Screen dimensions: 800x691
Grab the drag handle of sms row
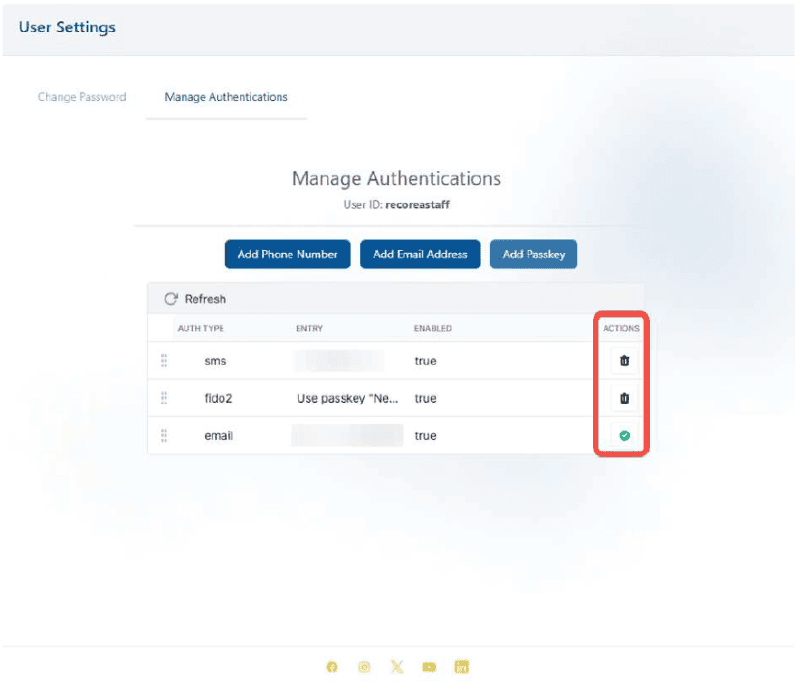click(164, 361)
